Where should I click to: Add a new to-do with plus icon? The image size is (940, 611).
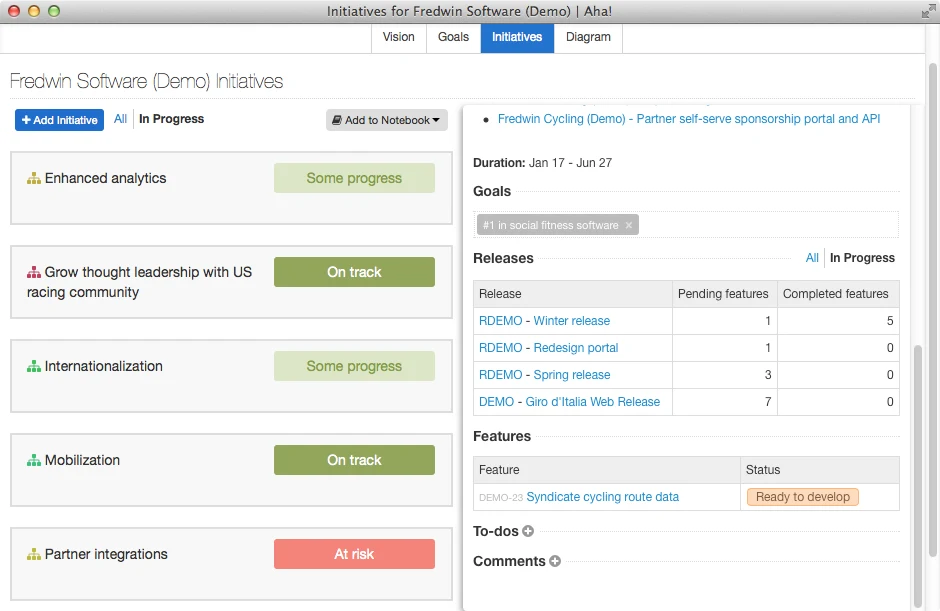(528, 531)
